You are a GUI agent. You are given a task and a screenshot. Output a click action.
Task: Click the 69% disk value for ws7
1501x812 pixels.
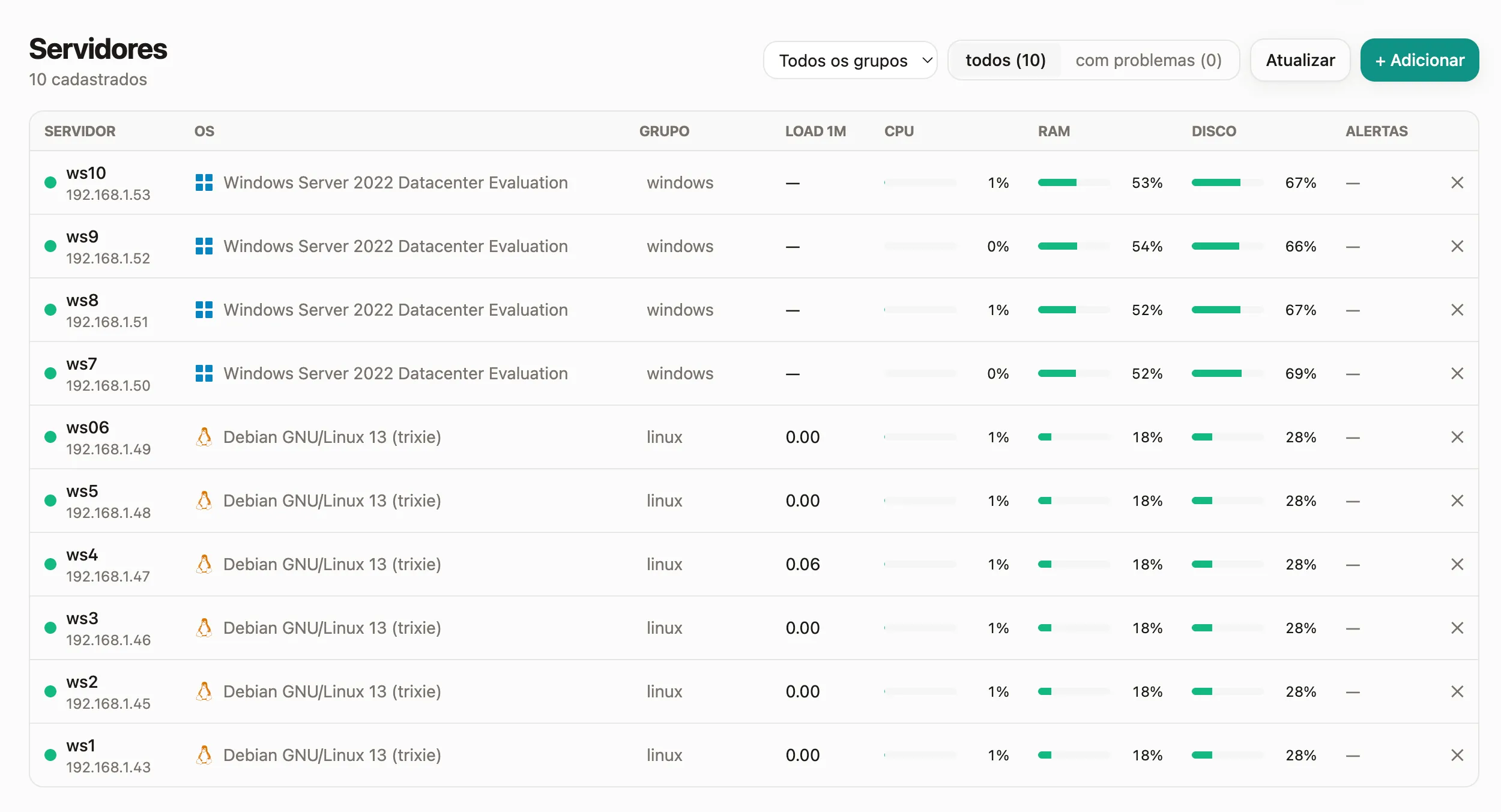[1300, 373]
